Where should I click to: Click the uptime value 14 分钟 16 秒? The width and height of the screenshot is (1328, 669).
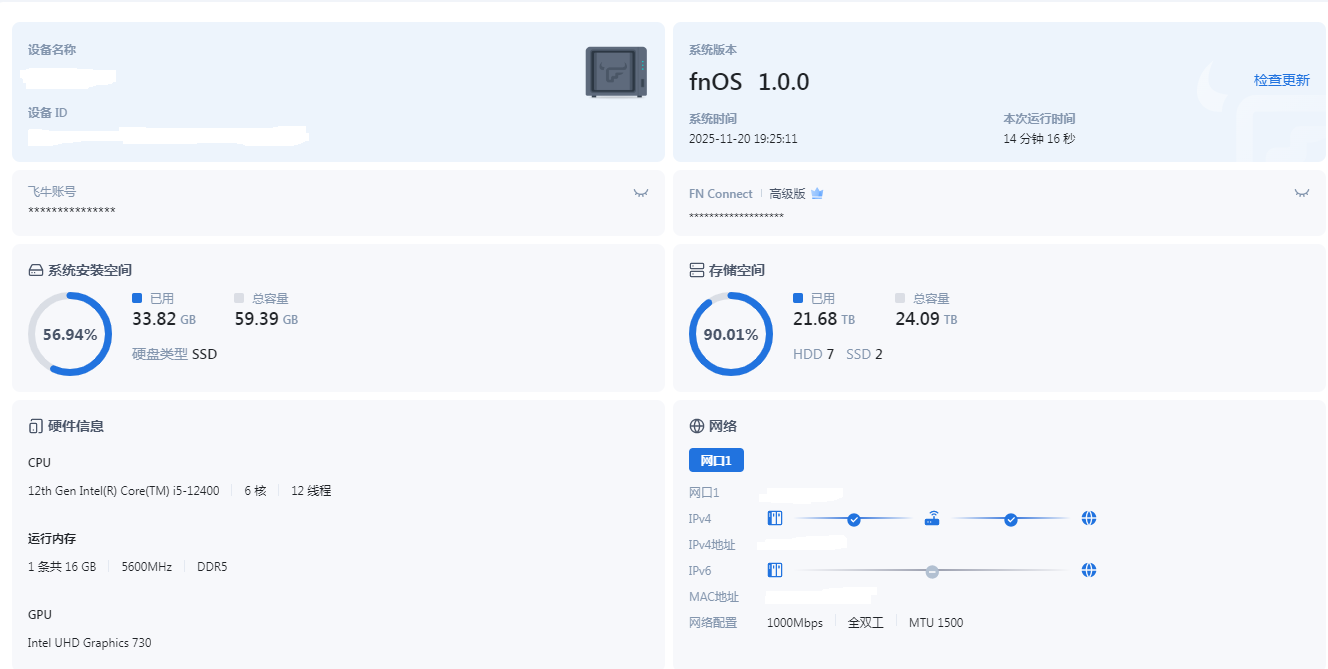(1039, 139)
